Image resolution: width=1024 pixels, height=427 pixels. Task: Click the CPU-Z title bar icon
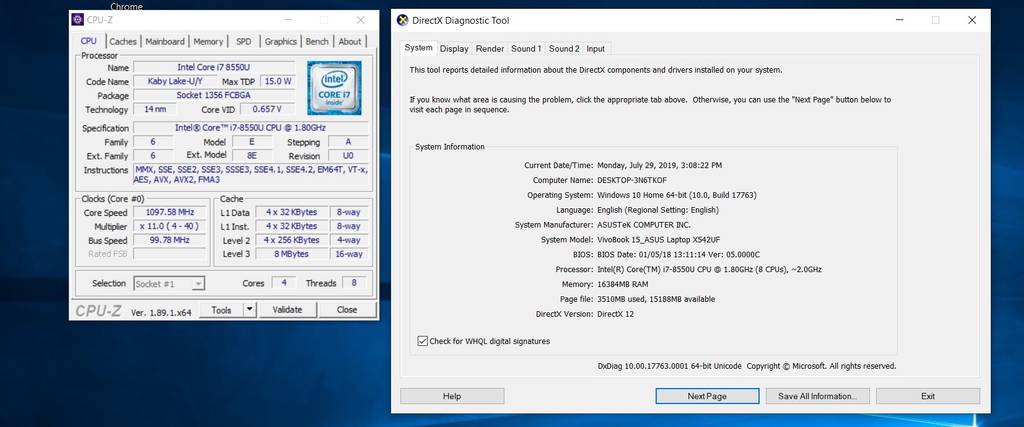79,19
